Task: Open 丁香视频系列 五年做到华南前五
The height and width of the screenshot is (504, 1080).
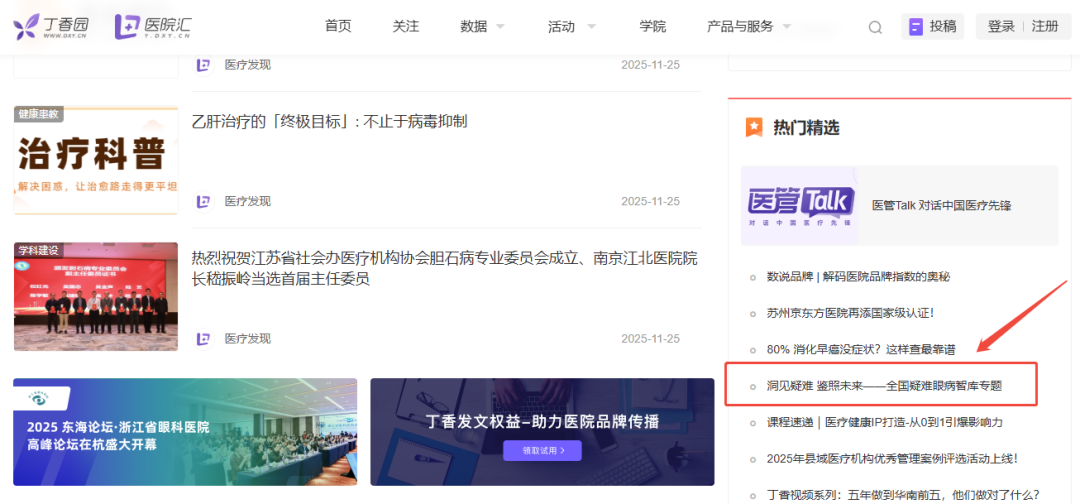Action: click(x=903, y=494)
